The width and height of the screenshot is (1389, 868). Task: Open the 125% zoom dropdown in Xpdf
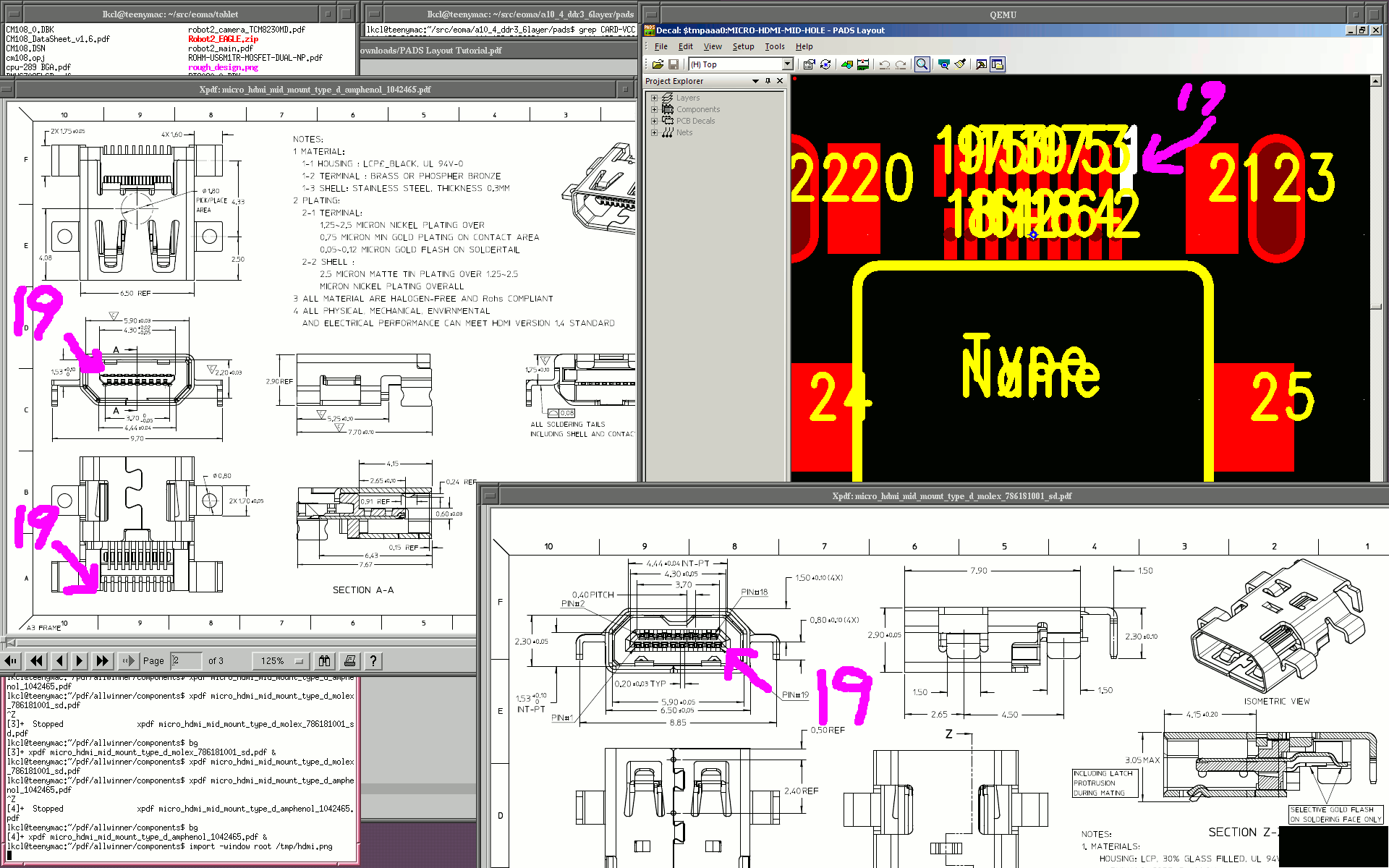pos(280,660)
